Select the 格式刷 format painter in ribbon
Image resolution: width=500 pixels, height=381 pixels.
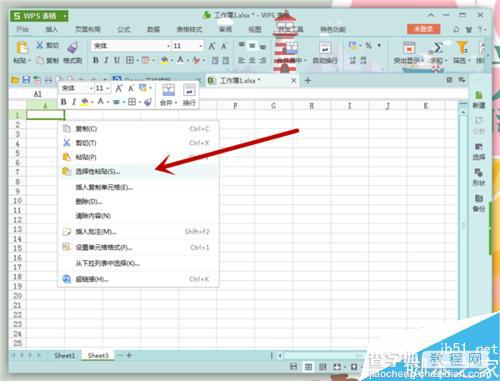[72, 52]
